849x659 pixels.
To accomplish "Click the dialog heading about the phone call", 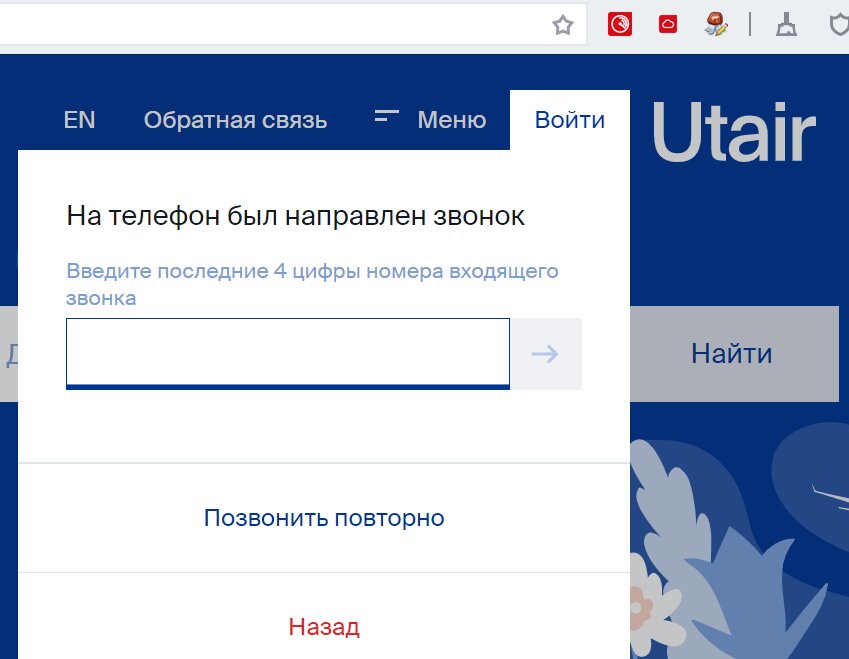I will coord(297,214).
